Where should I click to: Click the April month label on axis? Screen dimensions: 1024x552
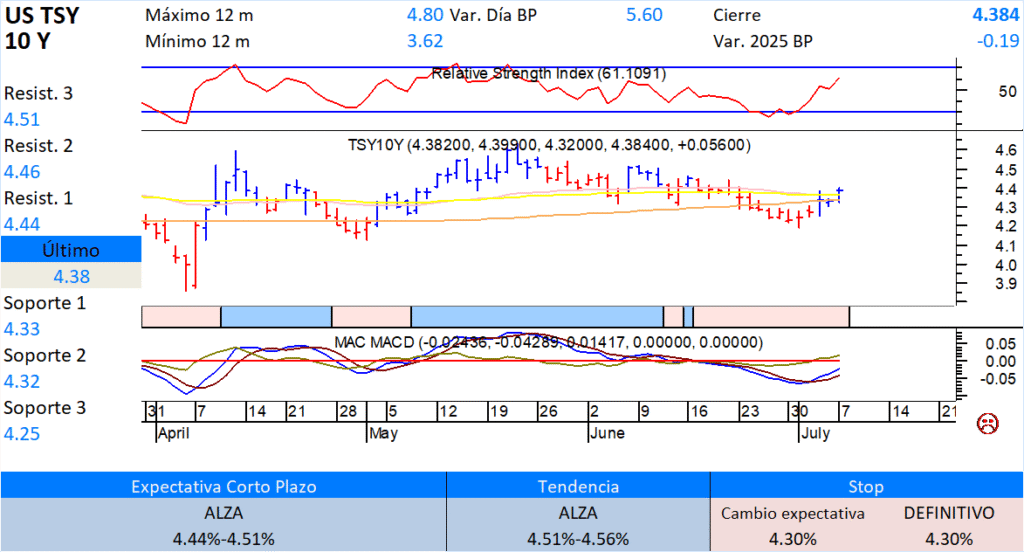coord(174,434)
